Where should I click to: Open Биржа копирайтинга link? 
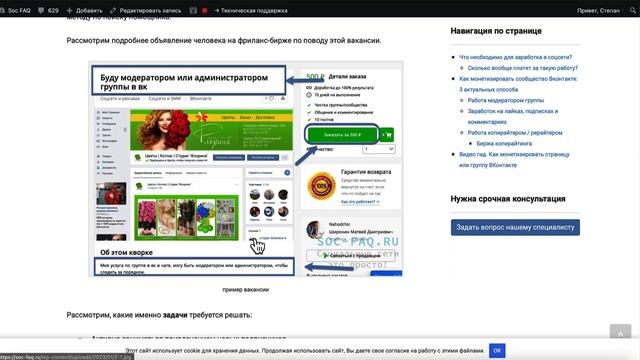pos(504,143)
